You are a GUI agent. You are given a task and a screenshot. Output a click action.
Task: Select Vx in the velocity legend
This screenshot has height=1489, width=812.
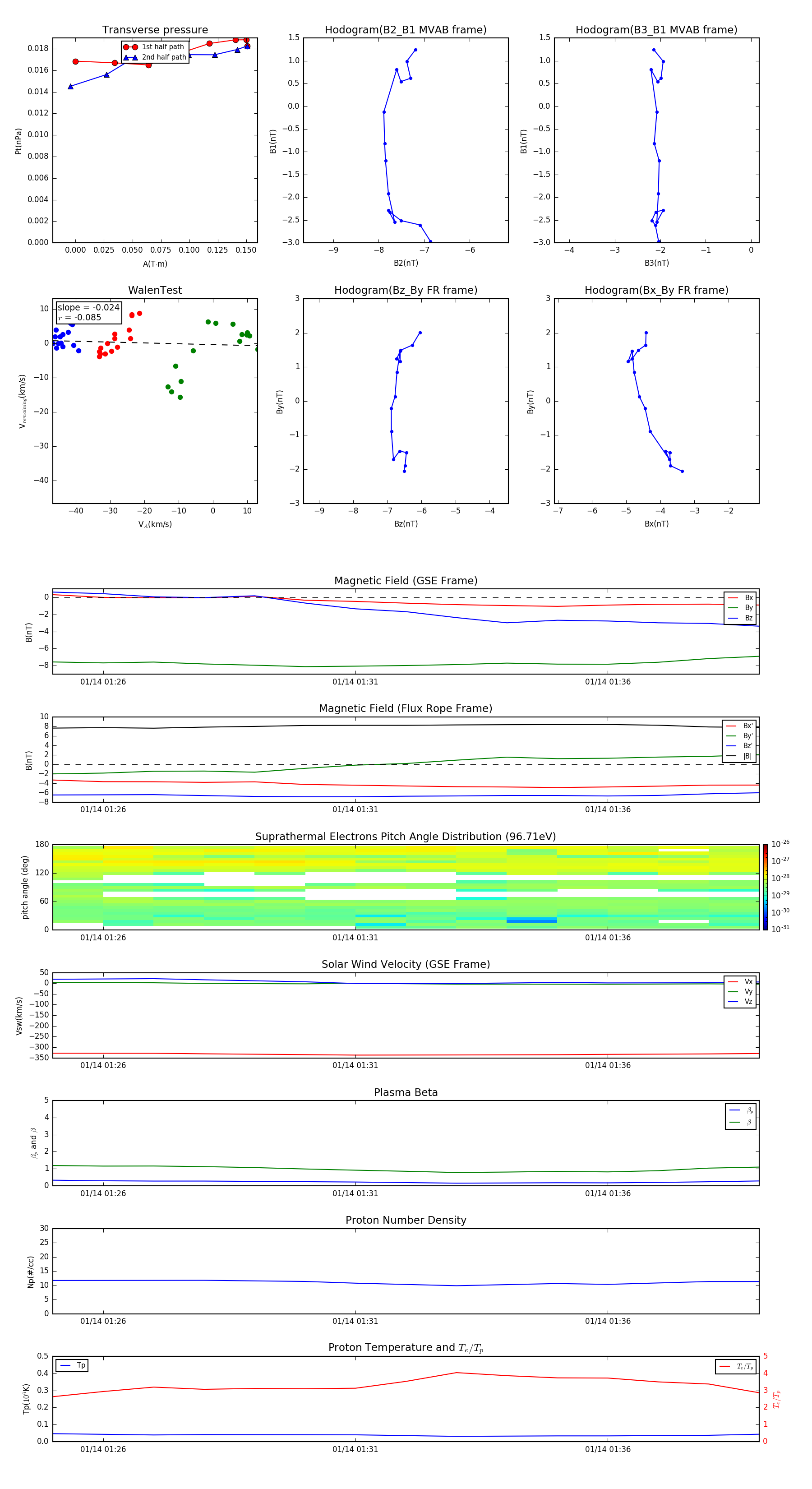(740, 981)
